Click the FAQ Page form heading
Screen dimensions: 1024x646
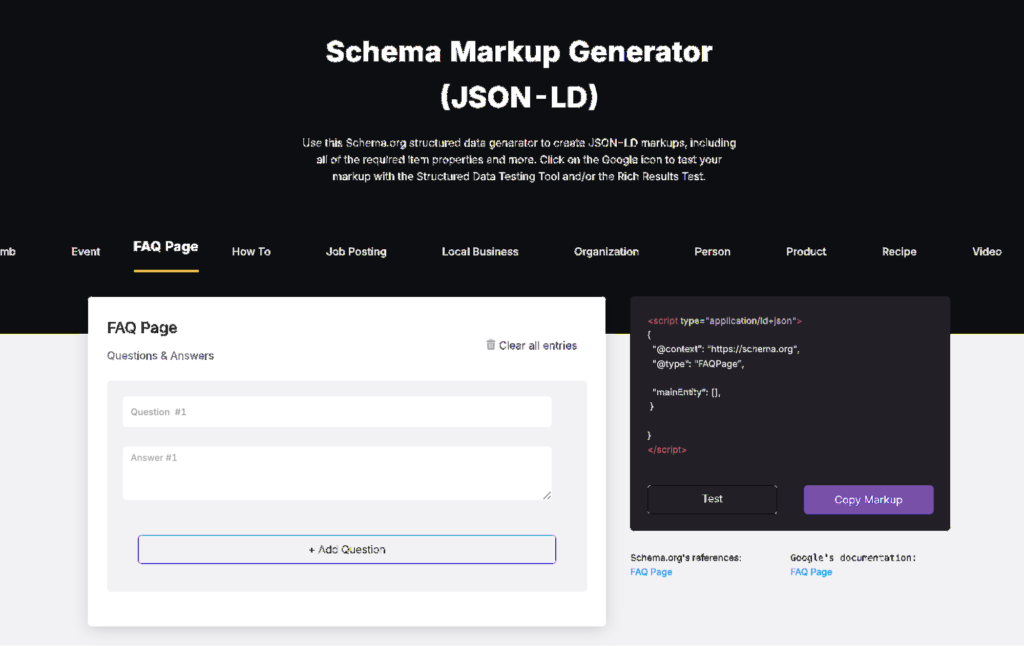(x=142, y=327)
